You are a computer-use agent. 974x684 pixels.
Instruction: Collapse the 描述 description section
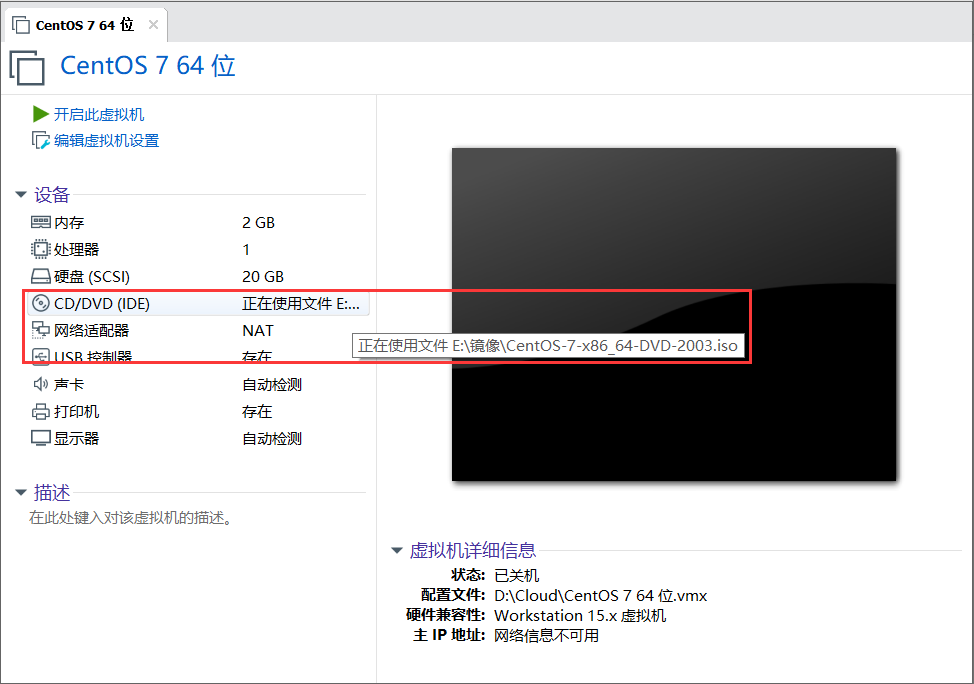pyautogui.click(x=20, y=493)
